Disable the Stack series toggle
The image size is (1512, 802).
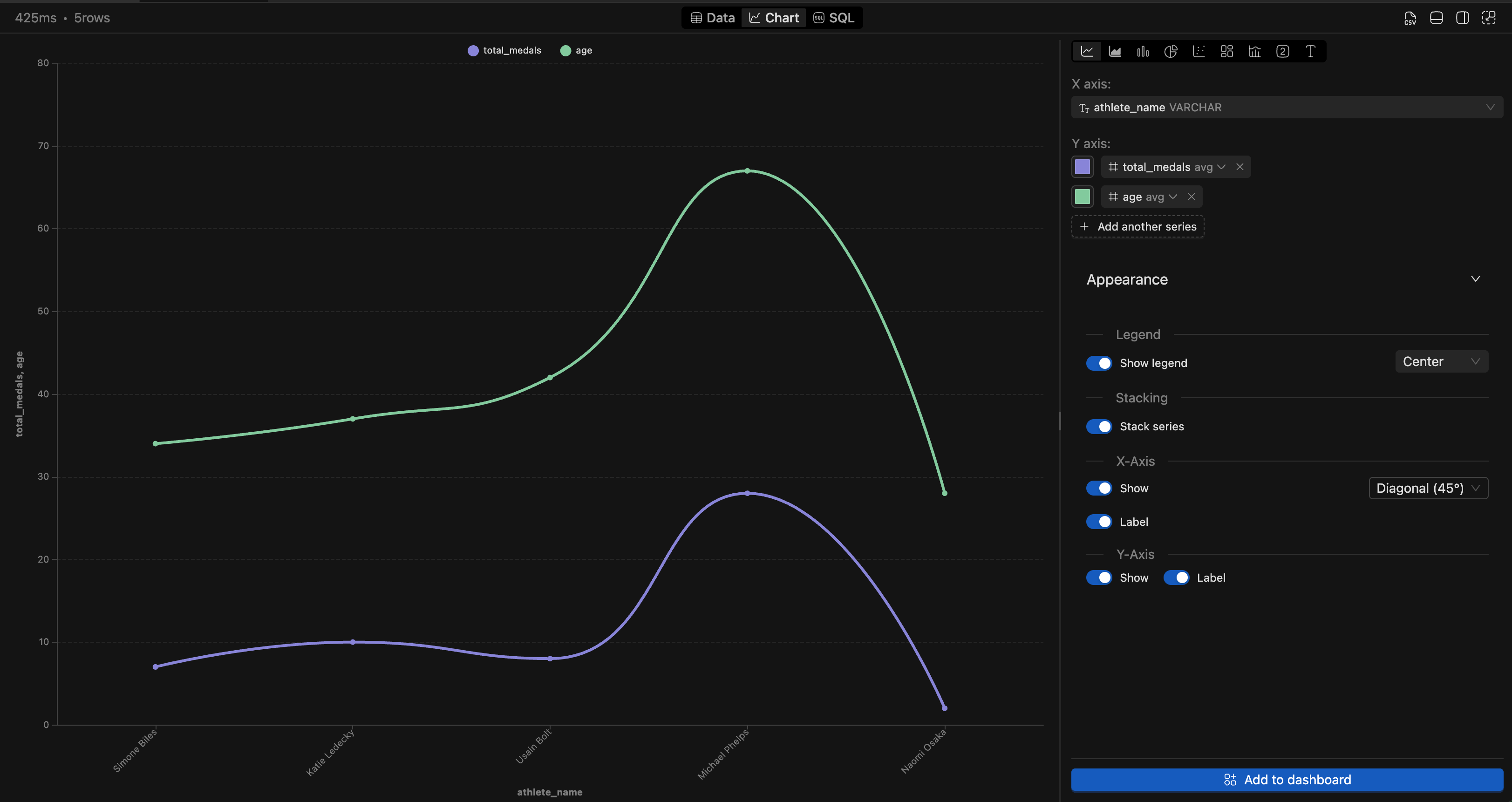click(1099, 427)
